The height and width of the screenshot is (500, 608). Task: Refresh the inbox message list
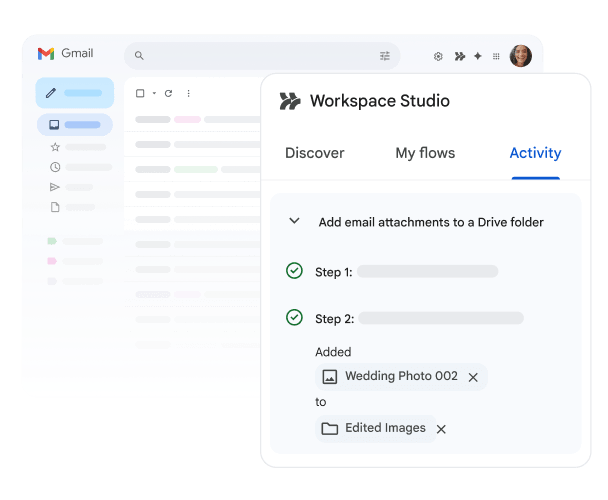(168, 93)
